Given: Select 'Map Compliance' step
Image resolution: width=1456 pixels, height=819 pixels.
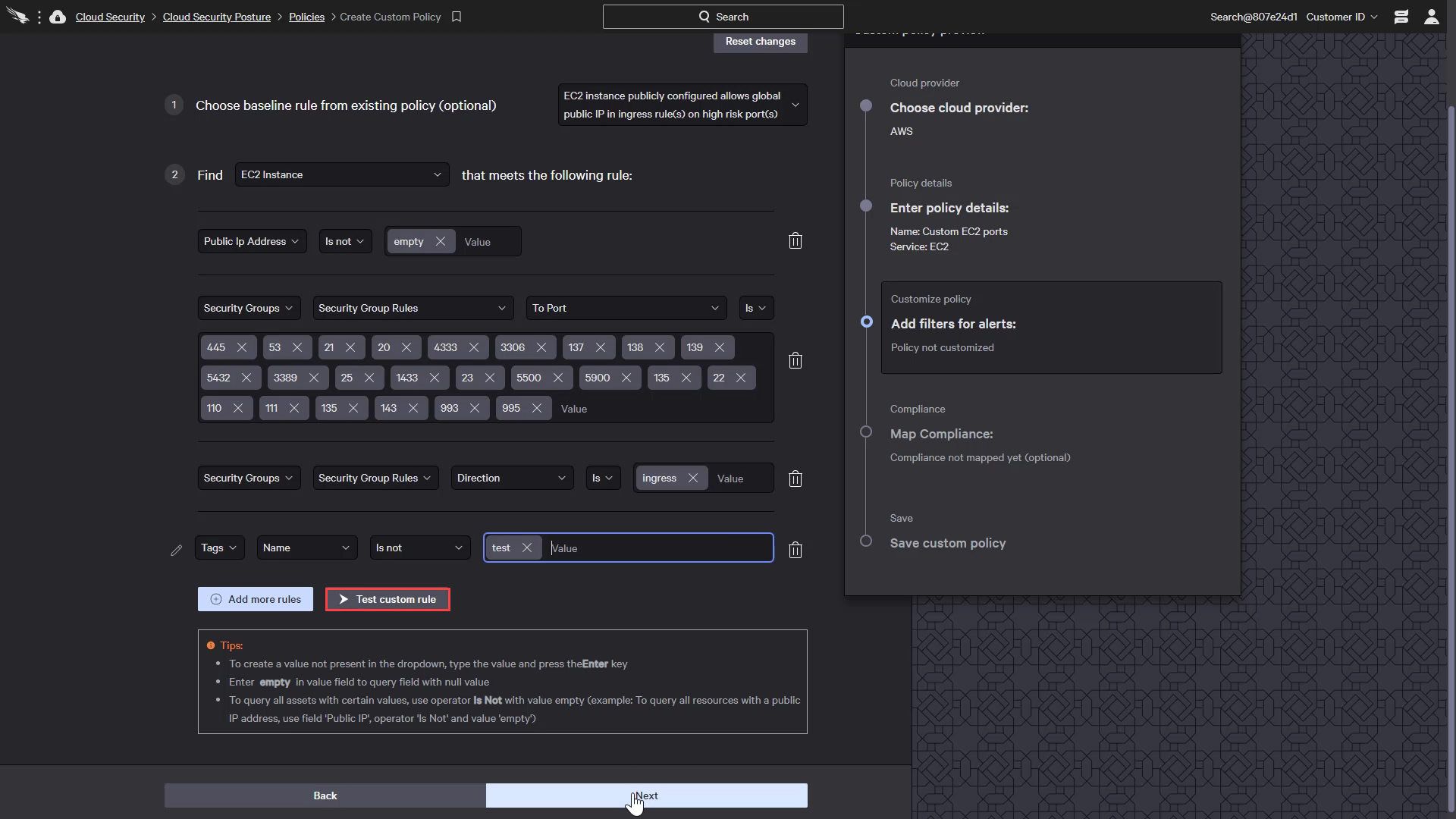Looking at the screenshot, I should pyautogui.click(x=941, y=434).
